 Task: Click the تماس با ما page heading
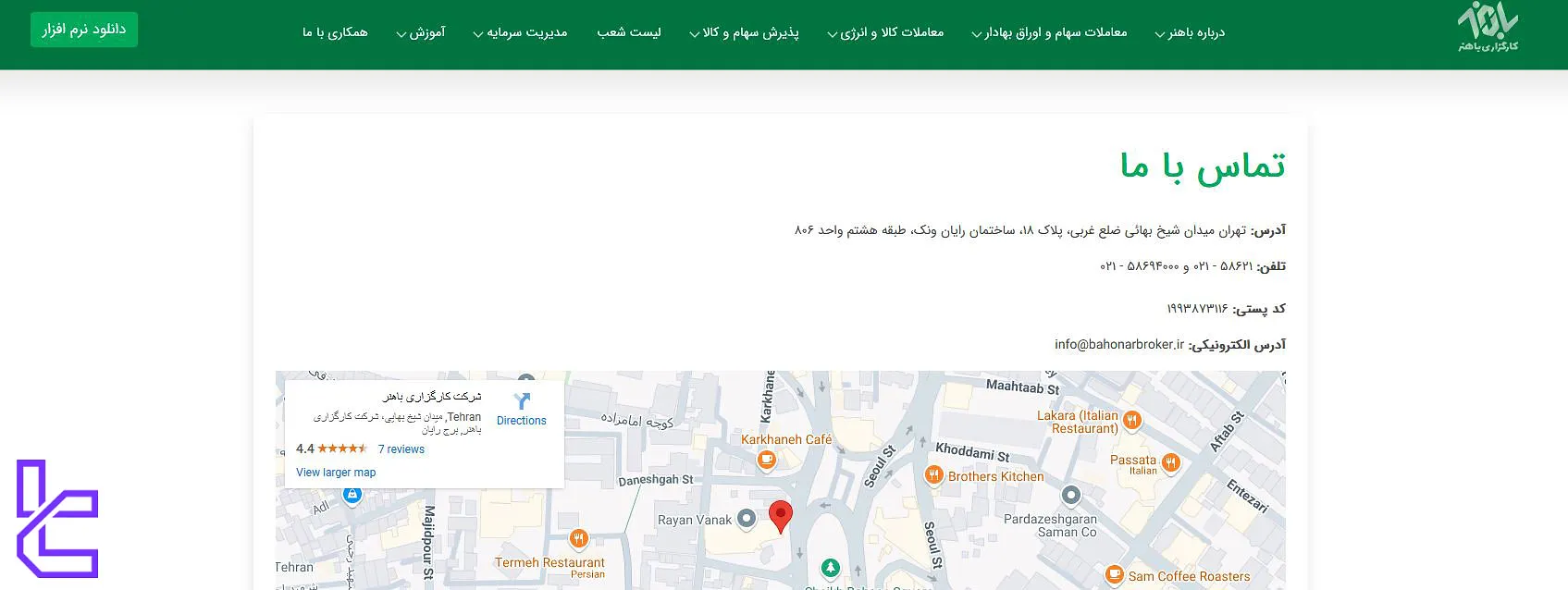[x=1203, y=166]
